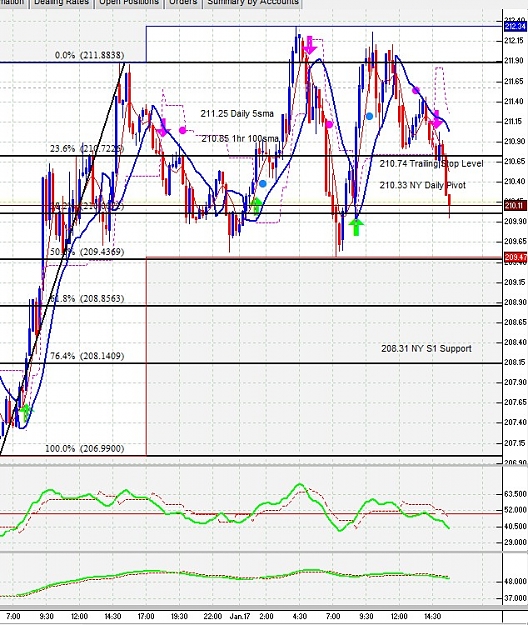Image resolution: width=528 pixels, height=625 pixels.
Task: Click the magenta sell arrow above 'Trailing Stop Level'
Action: click(x=436, y=120)
